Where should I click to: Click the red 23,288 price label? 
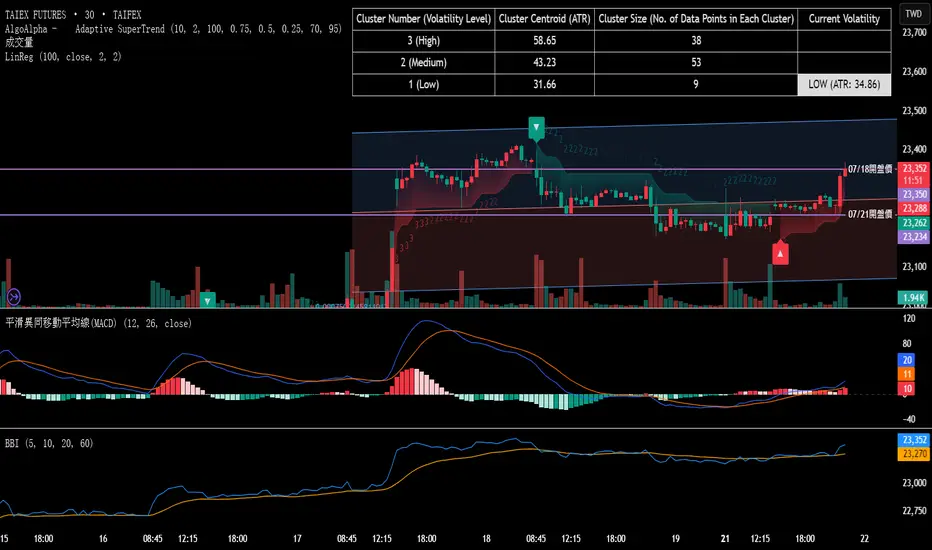pos(914,209)
